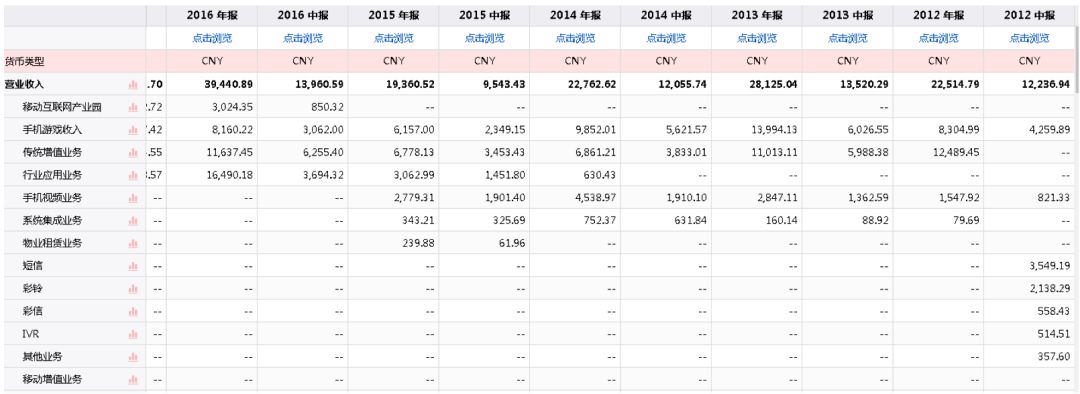1080x394 pixels.
Task: Select the 移动增值业务 row label
Action: [52, 380]
